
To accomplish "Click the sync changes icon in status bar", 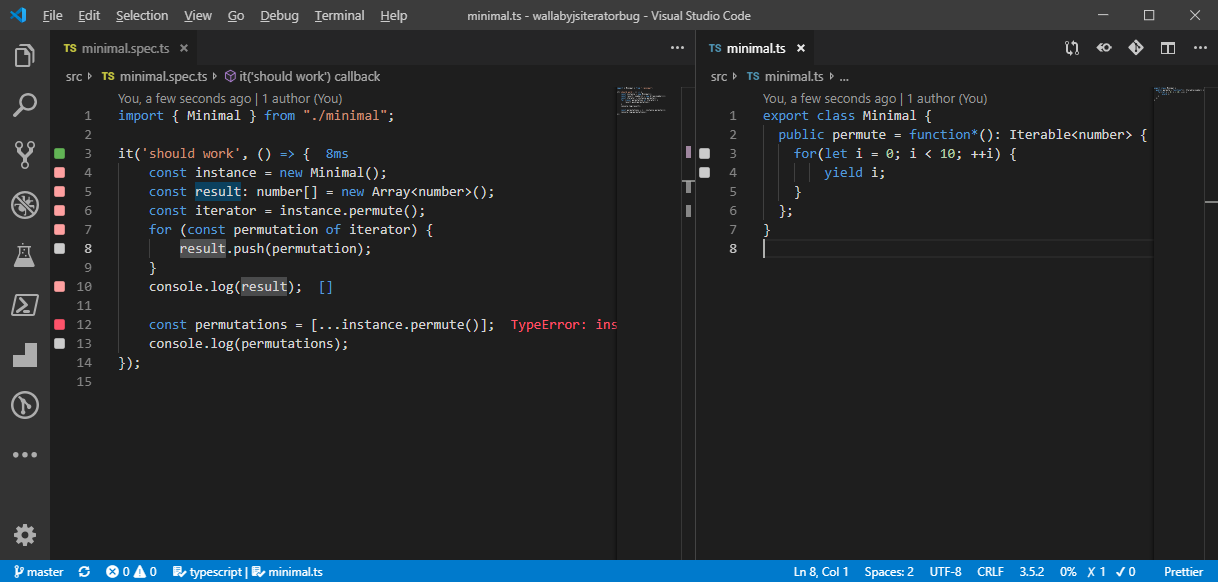I will pos(85,572).
